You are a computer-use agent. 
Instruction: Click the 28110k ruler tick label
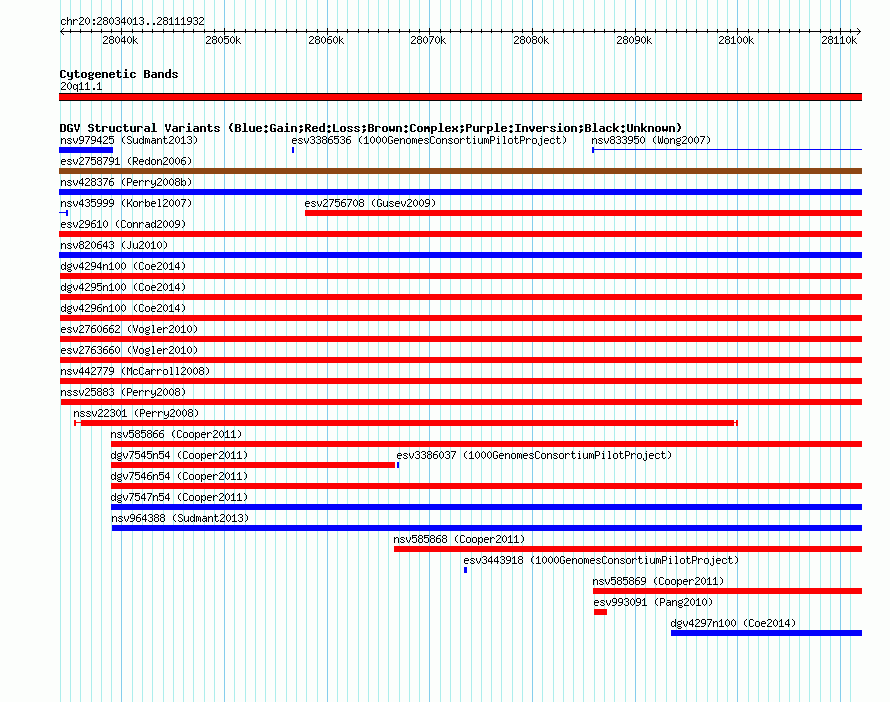coord(839,40)
